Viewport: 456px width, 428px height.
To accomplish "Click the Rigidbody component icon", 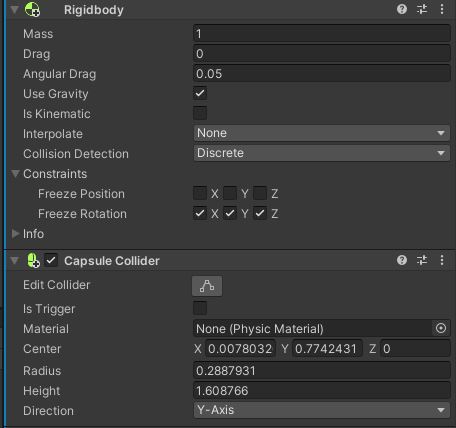I will click(32, 9).
